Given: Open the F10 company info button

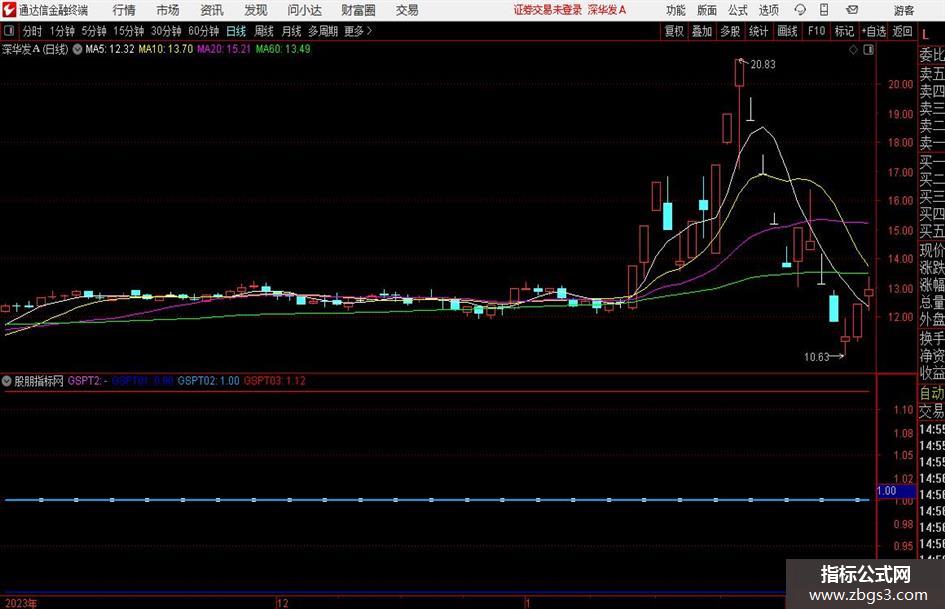Looking at the screenshot, I should point(816,31).
